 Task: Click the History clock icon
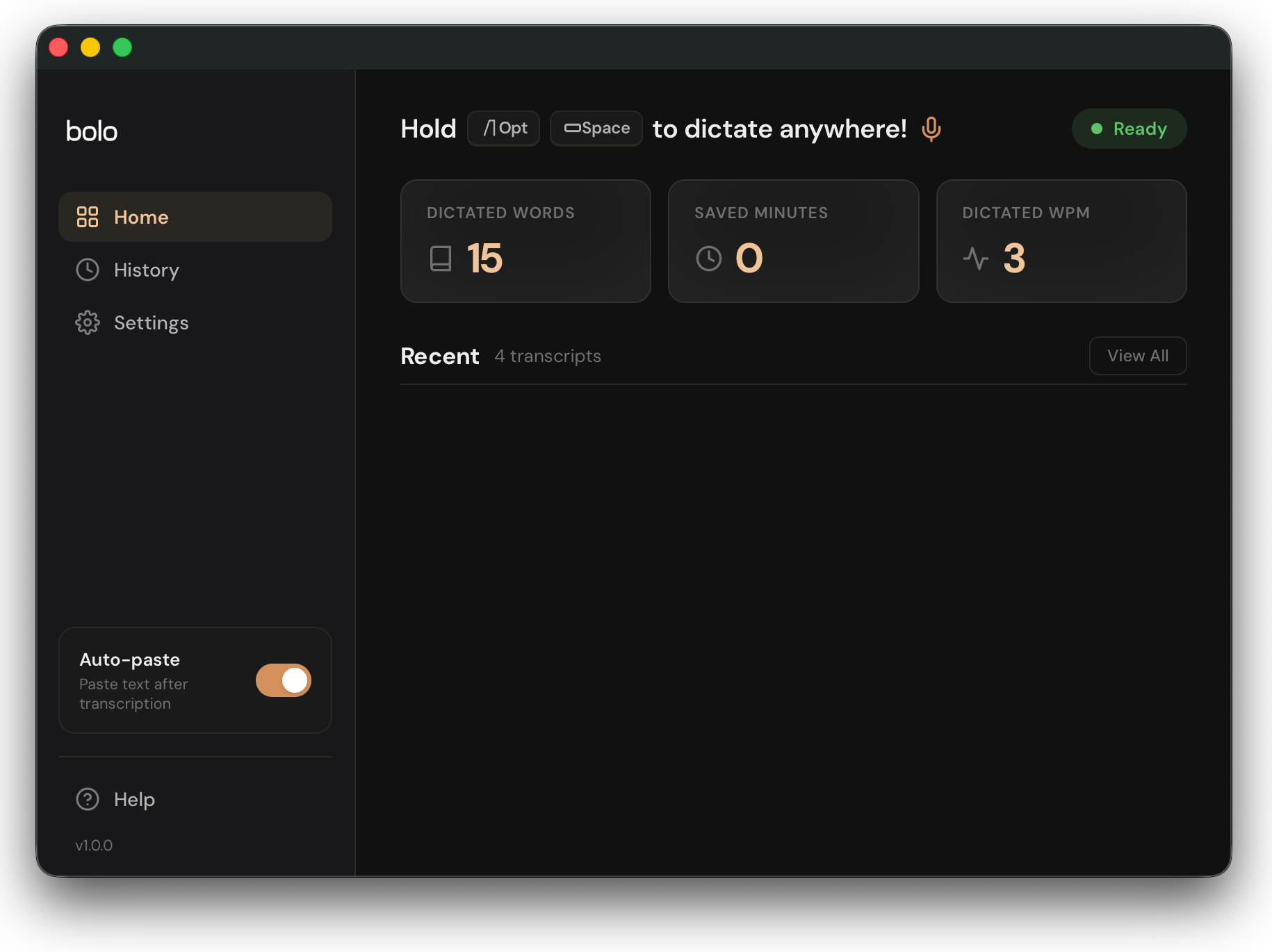tap(88, 270)
